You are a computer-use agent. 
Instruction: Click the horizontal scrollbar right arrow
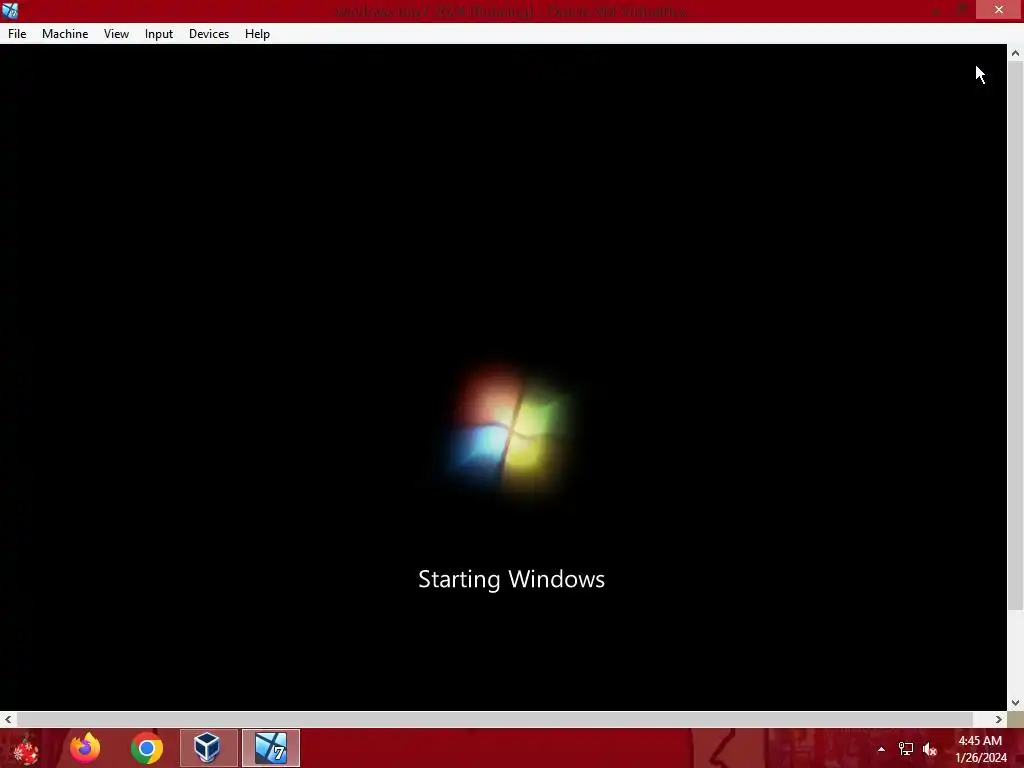(x=999, y=719)
